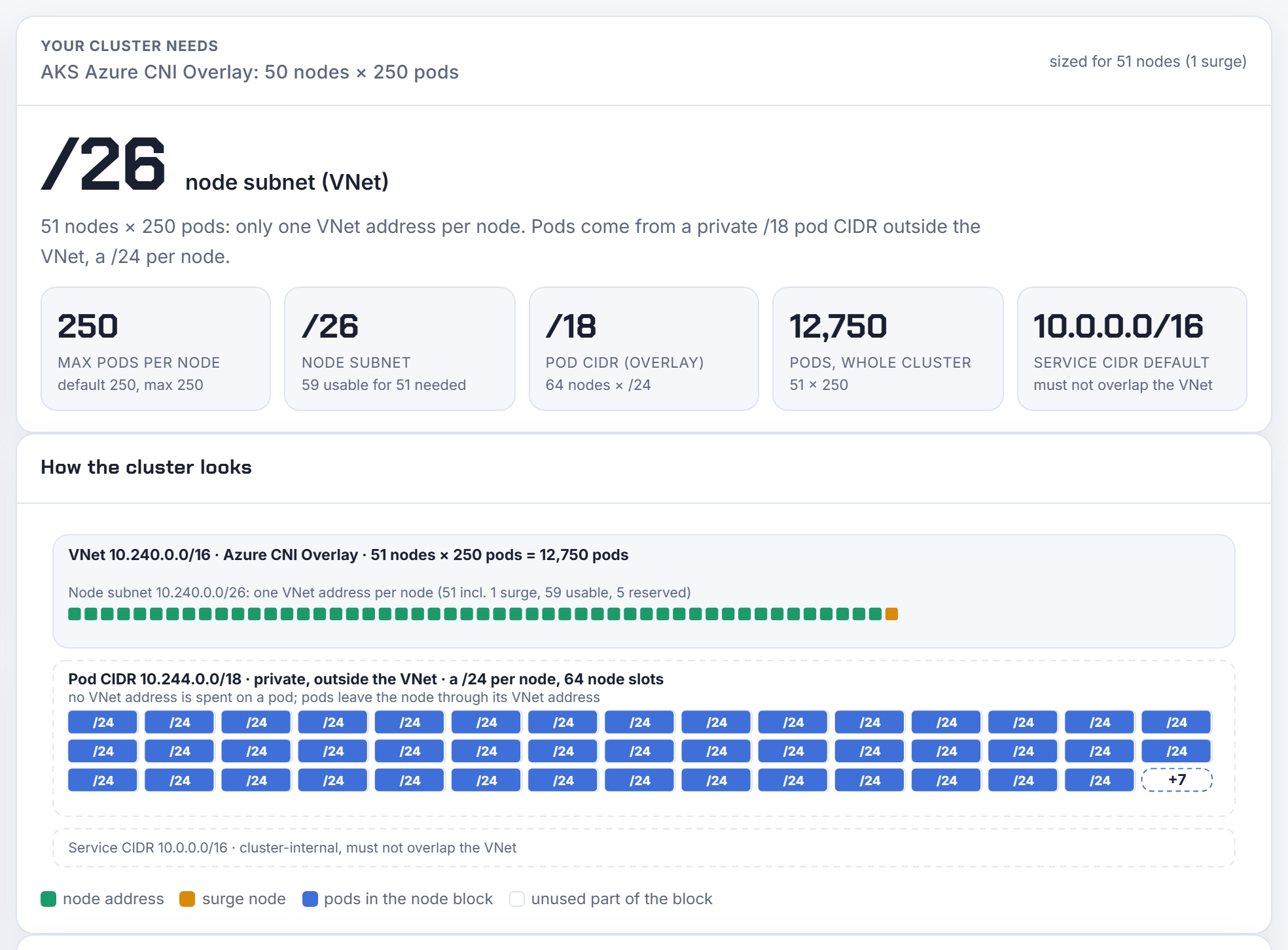Click 'unused part of the block' legend label
The width and height of the screenshot is (1288, 950).
[622, 899]
